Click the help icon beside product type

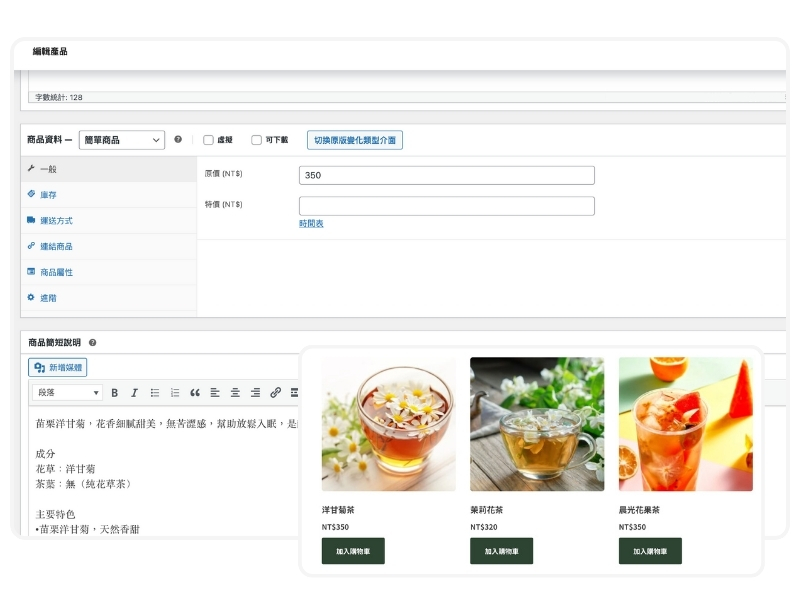[178, 140]
